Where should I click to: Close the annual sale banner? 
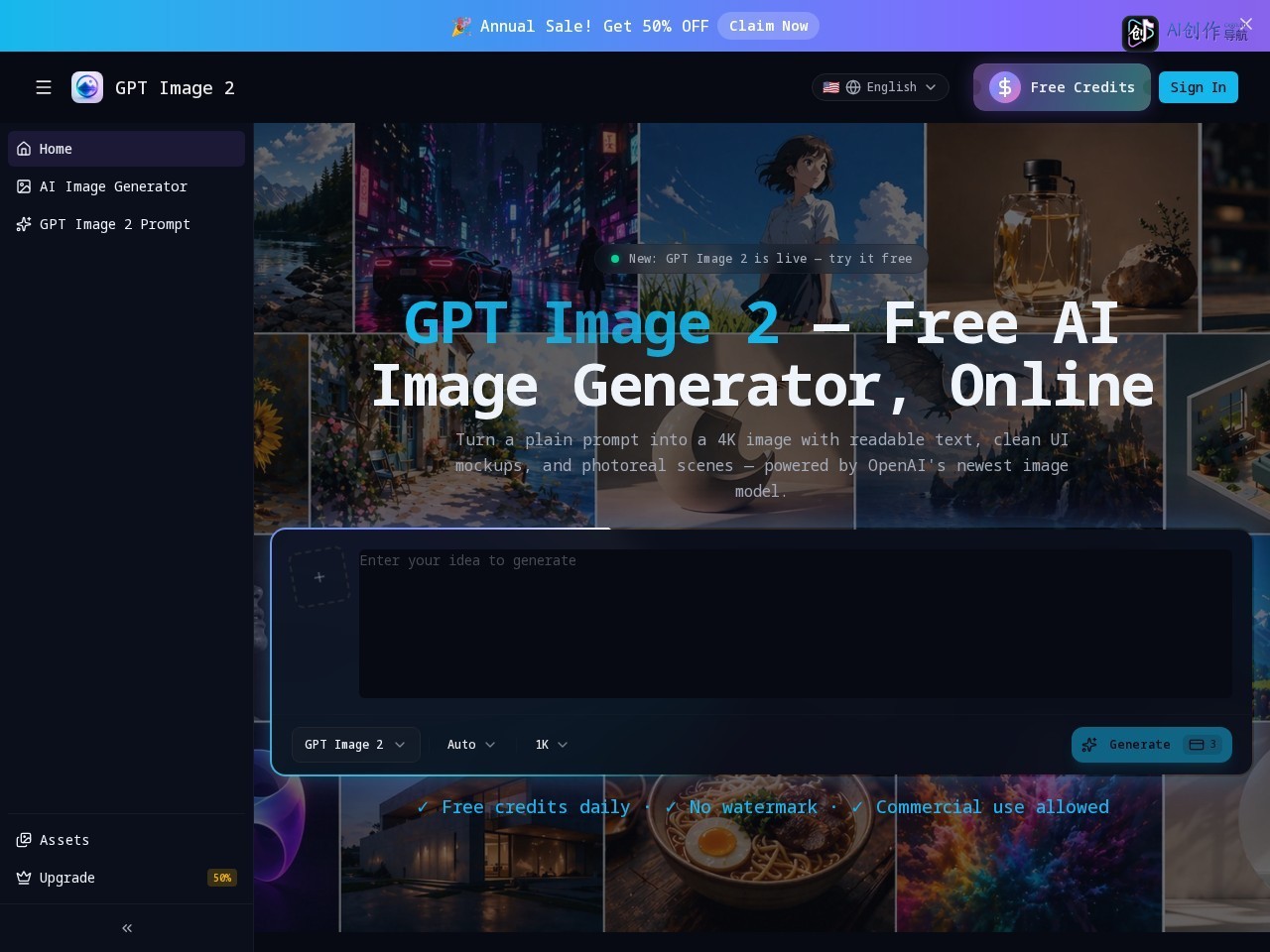1246,24
